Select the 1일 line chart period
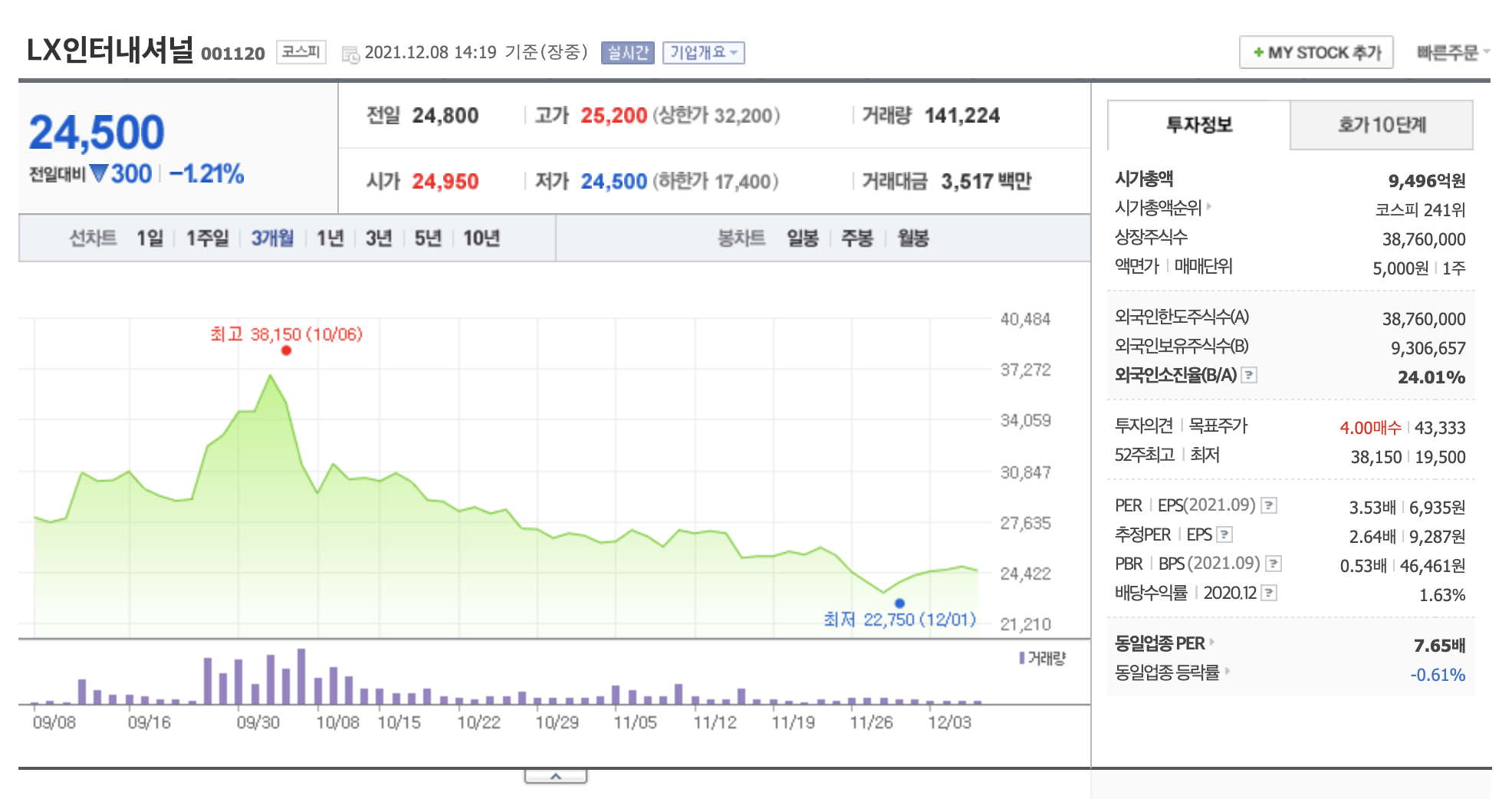Screen dimensions: 1512x799 click(x=150, y=238)
